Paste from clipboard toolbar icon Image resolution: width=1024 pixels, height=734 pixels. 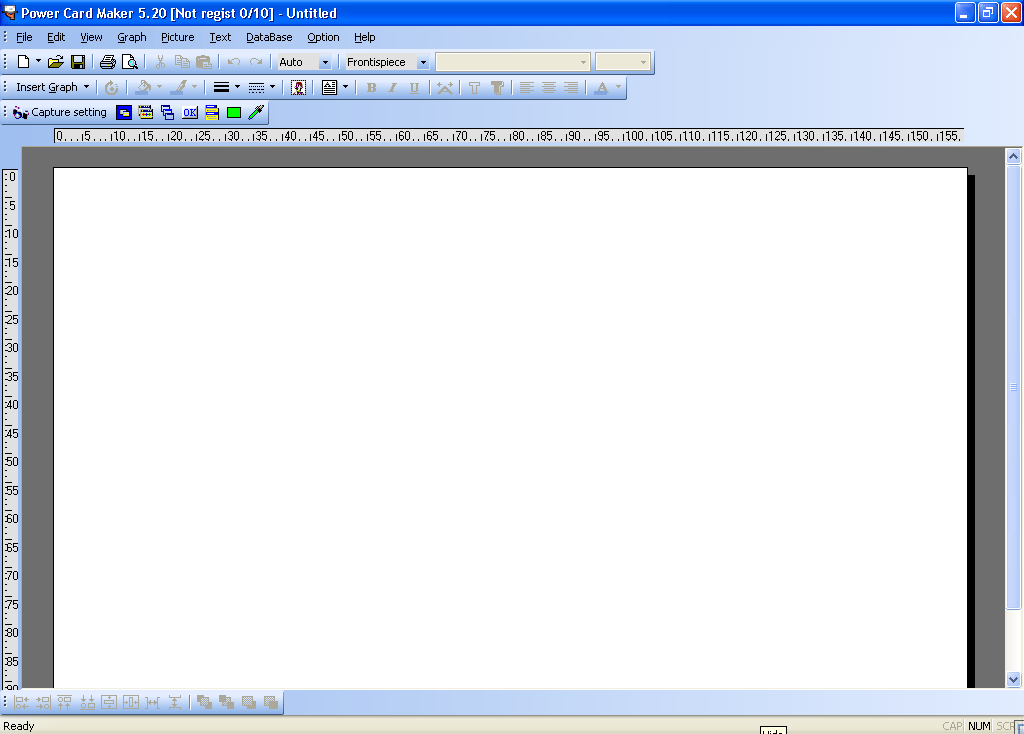204,62
